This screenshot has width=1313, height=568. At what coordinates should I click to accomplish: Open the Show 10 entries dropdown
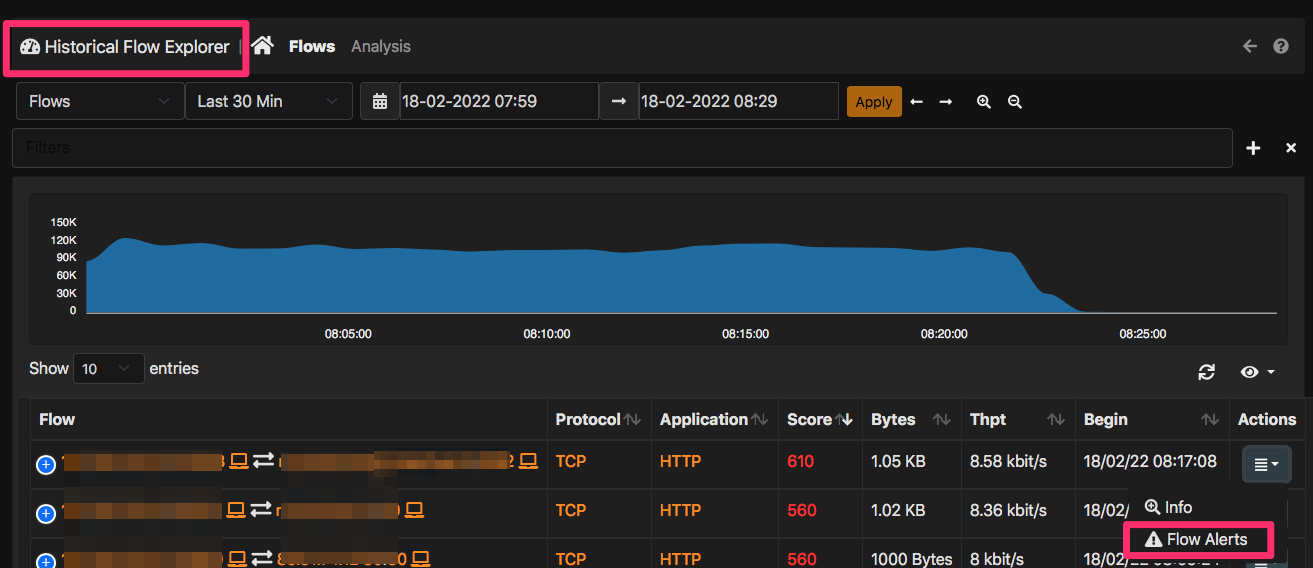coord(109,369)
